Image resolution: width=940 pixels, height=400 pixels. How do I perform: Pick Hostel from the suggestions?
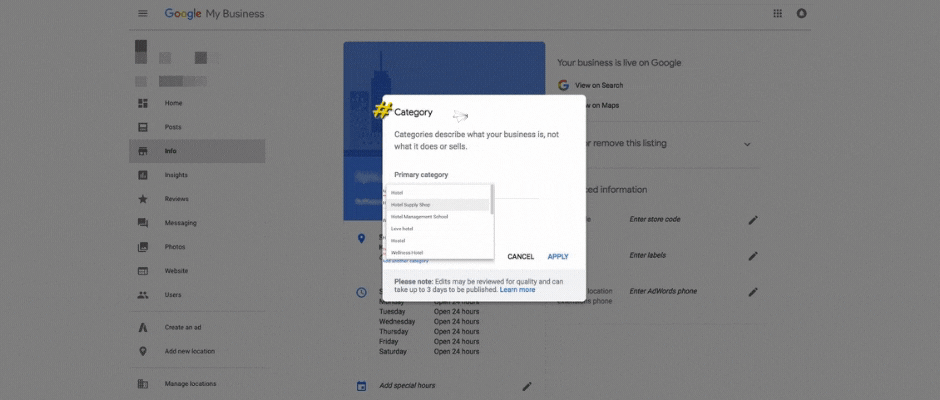[x=438, y=240]
